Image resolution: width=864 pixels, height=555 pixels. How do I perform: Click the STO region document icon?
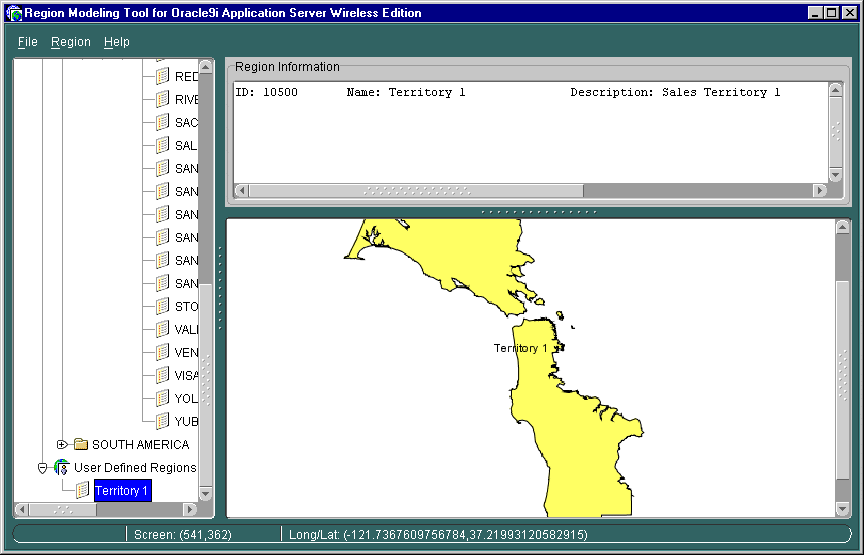(x=163, y=306)
